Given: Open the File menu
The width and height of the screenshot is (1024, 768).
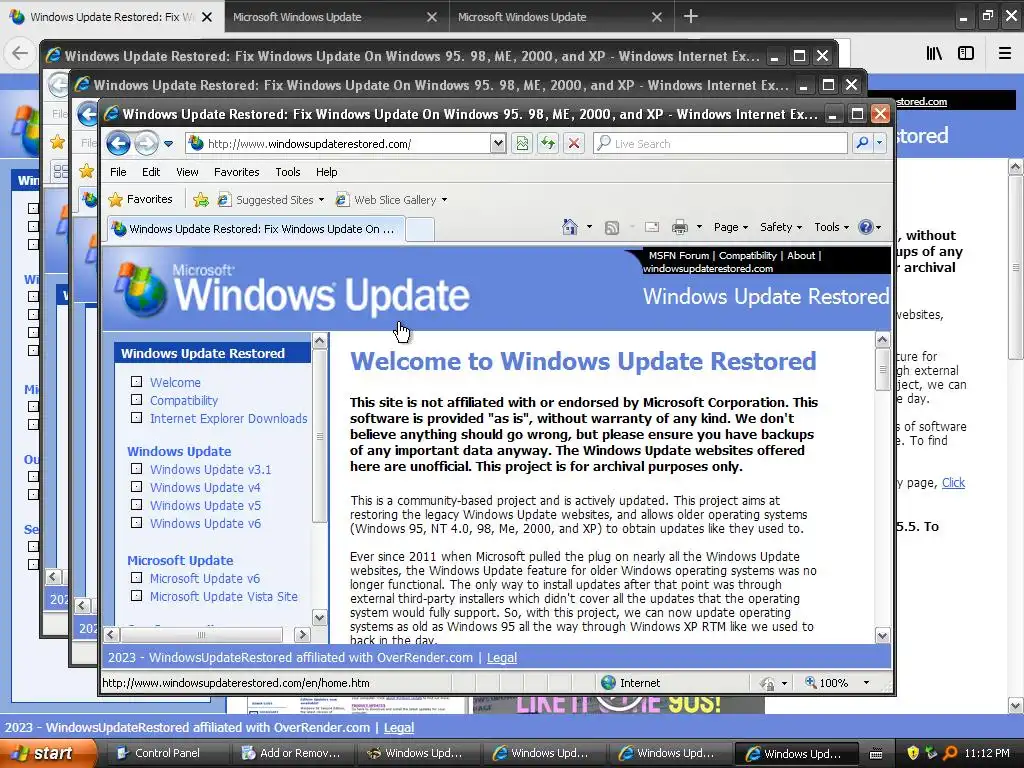Looking at the screenshot, I should (118, 172).
